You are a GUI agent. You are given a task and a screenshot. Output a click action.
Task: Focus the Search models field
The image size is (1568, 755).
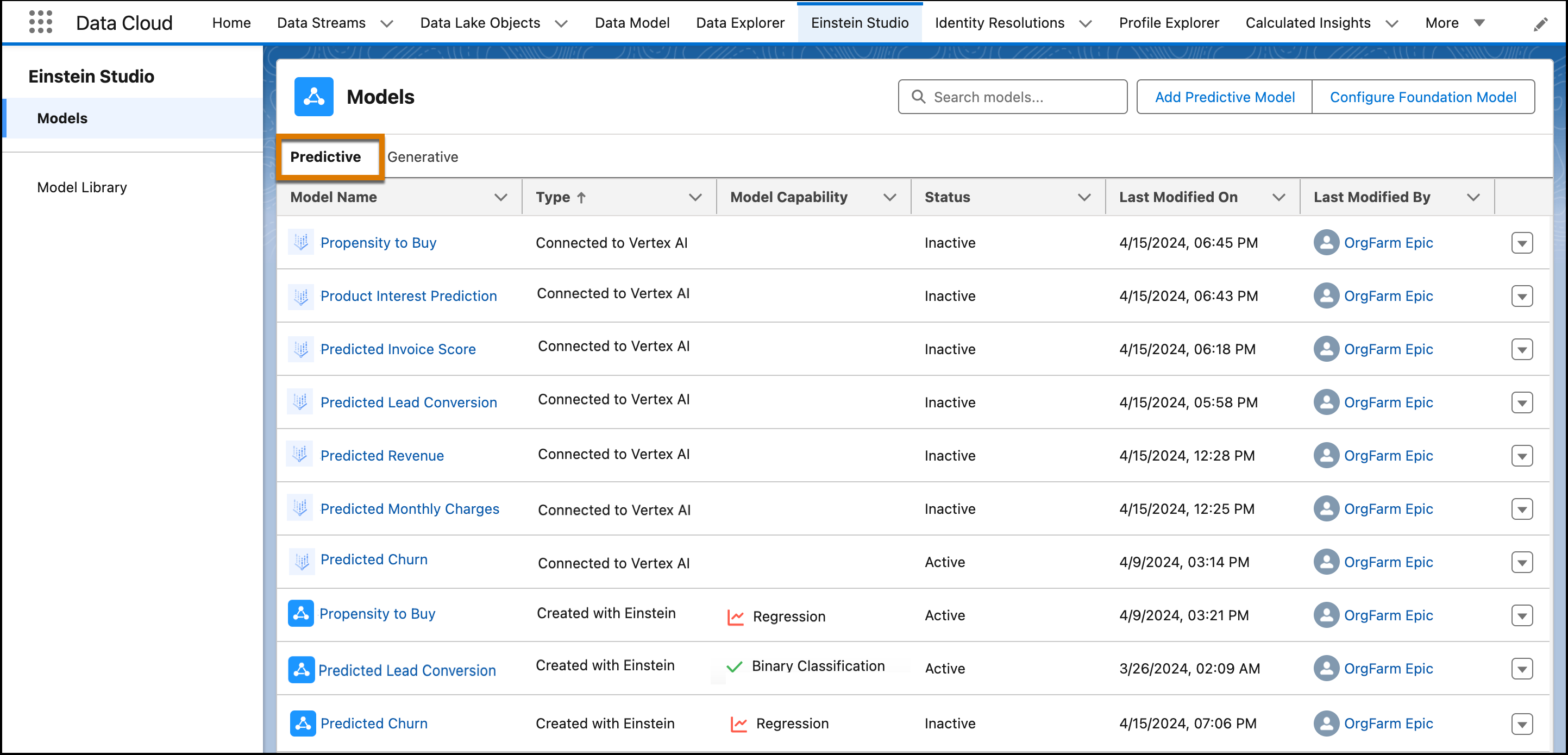pos(1012,97)
